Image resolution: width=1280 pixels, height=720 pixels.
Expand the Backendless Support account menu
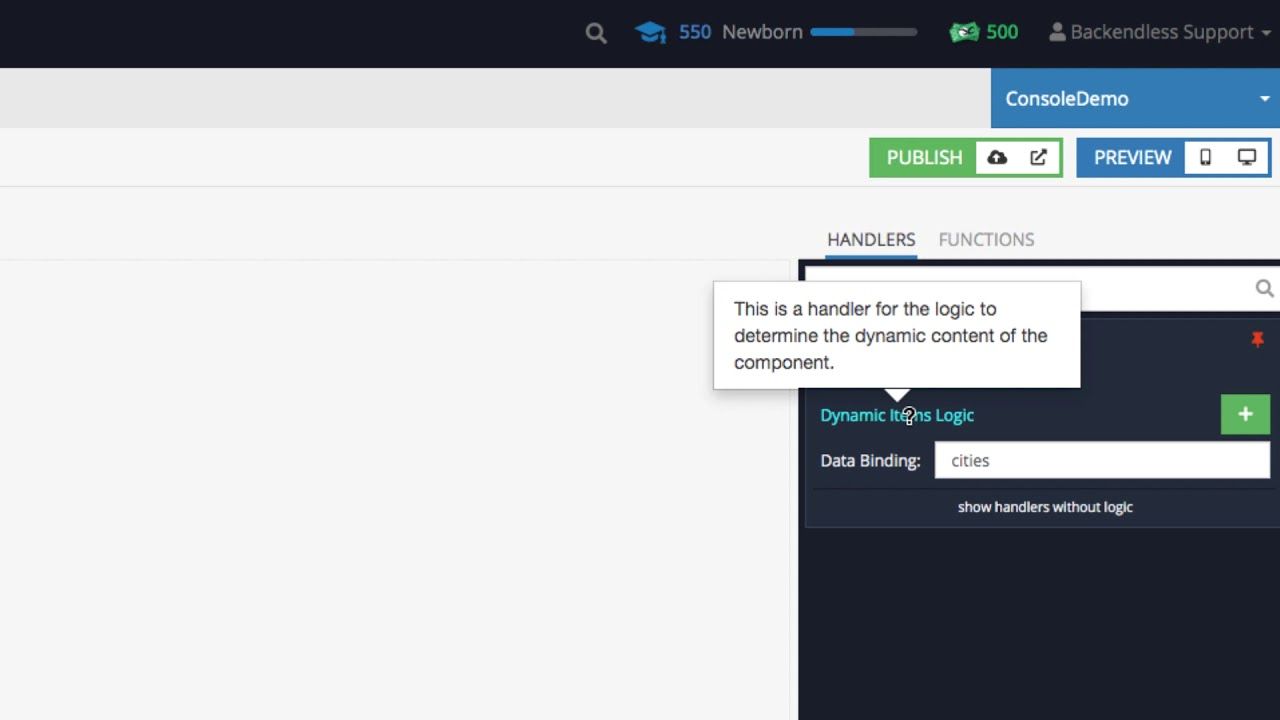[1160, 32]
